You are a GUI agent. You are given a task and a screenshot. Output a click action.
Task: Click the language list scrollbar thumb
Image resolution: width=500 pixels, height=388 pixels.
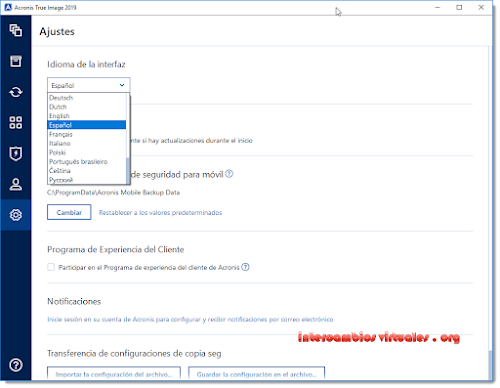point(128,170)
